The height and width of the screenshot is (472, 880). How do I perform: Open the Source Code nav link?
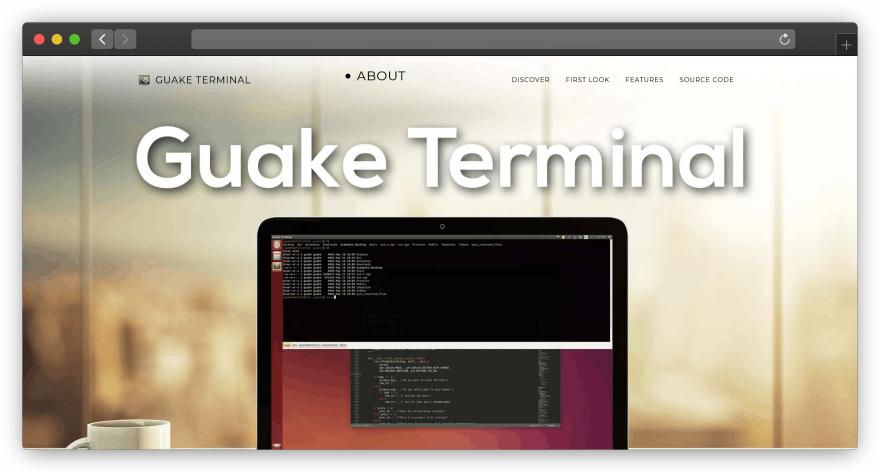coord(706,80)
